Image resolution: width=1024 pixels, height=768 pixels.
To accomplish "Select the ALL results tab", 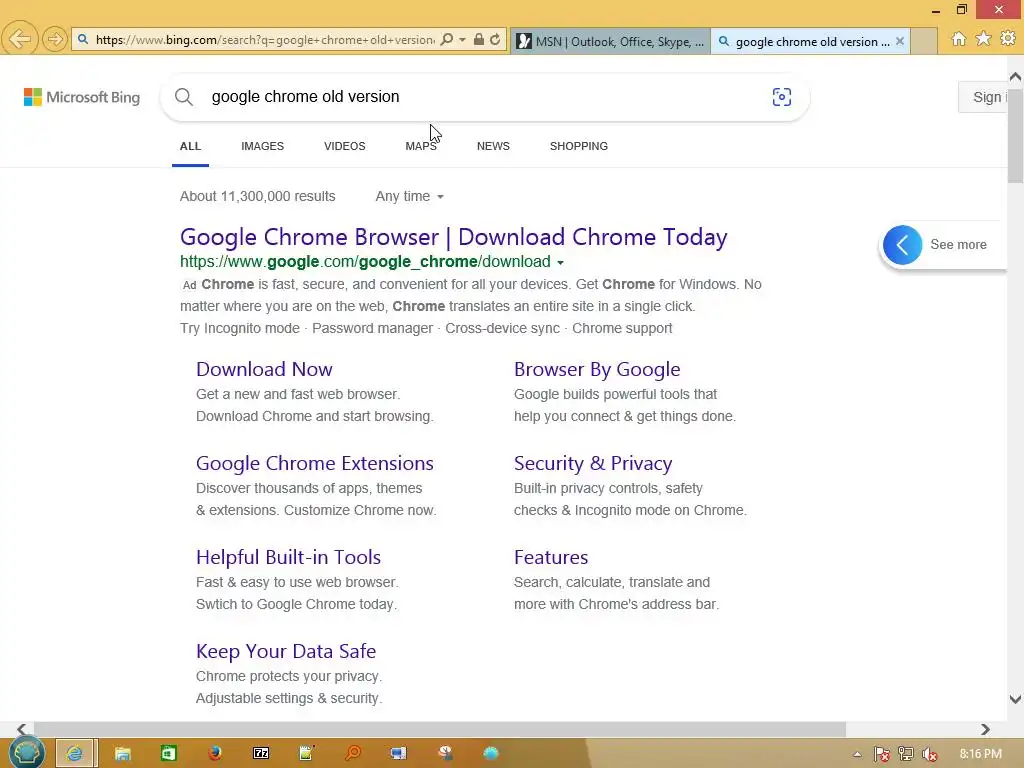I will pyautogui.click(x=190, y=146).
